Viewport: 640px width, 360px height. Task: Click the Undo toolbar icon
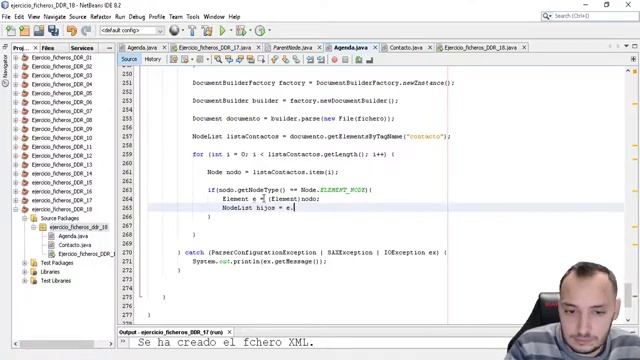click(72, 31)
